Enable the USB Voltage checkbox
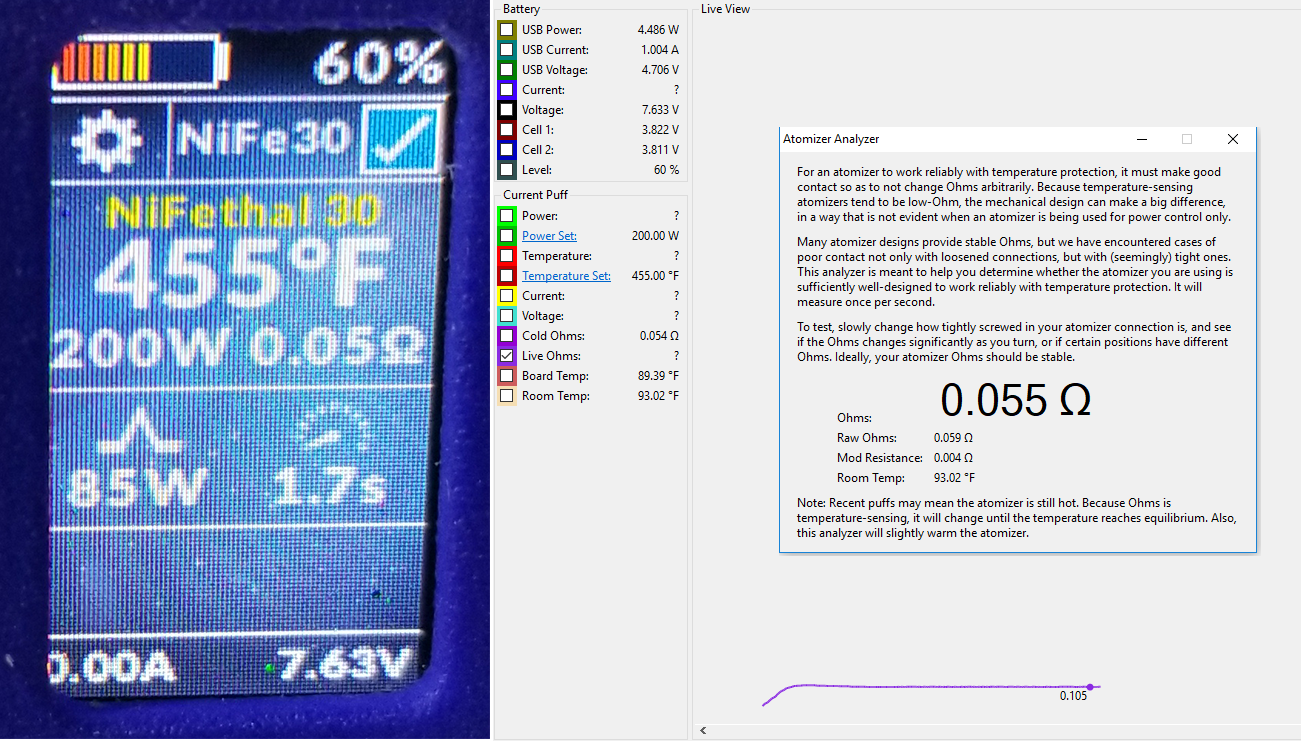 [507, 70]
